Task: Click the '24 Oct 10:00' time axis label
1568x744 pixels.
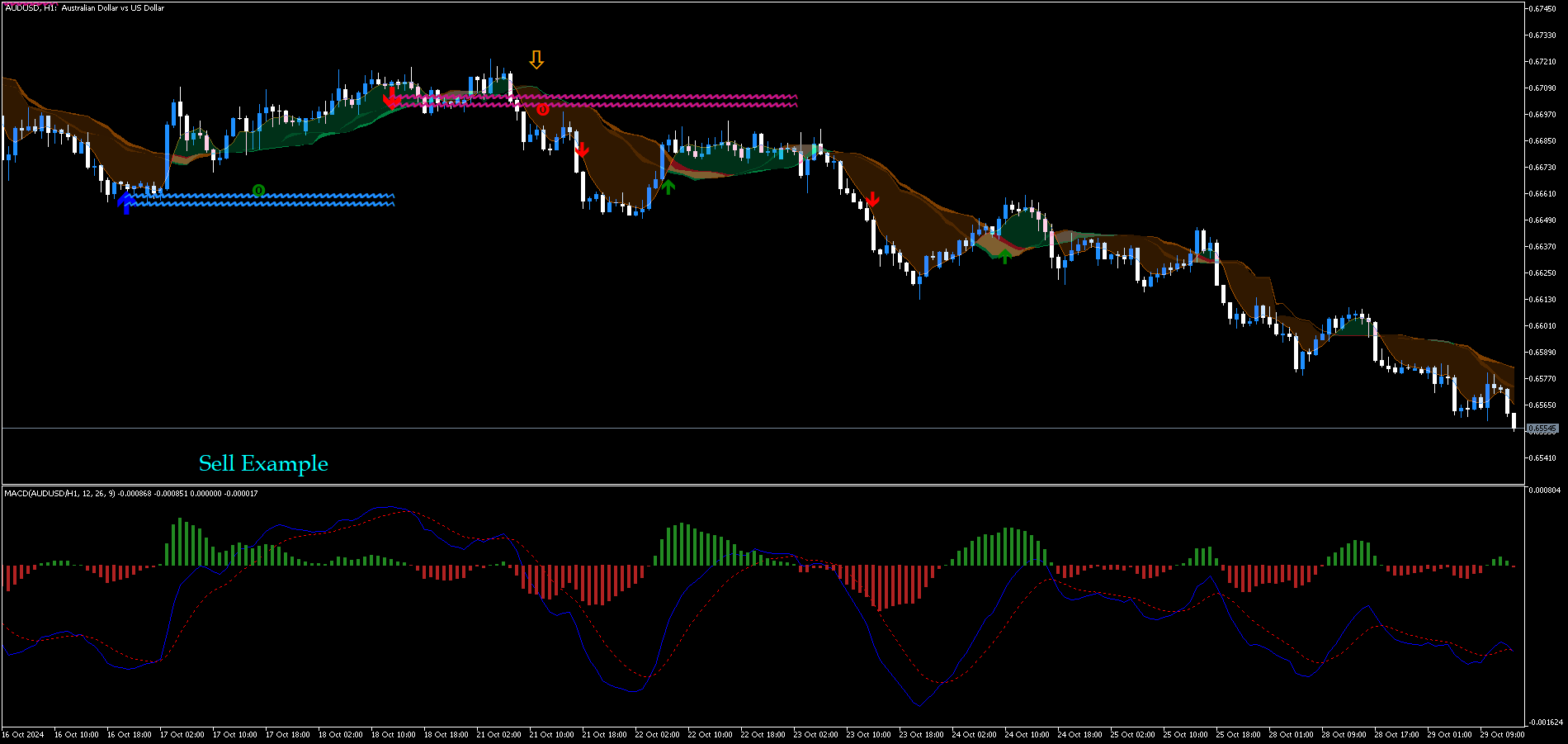Action: pos(1027,734)
